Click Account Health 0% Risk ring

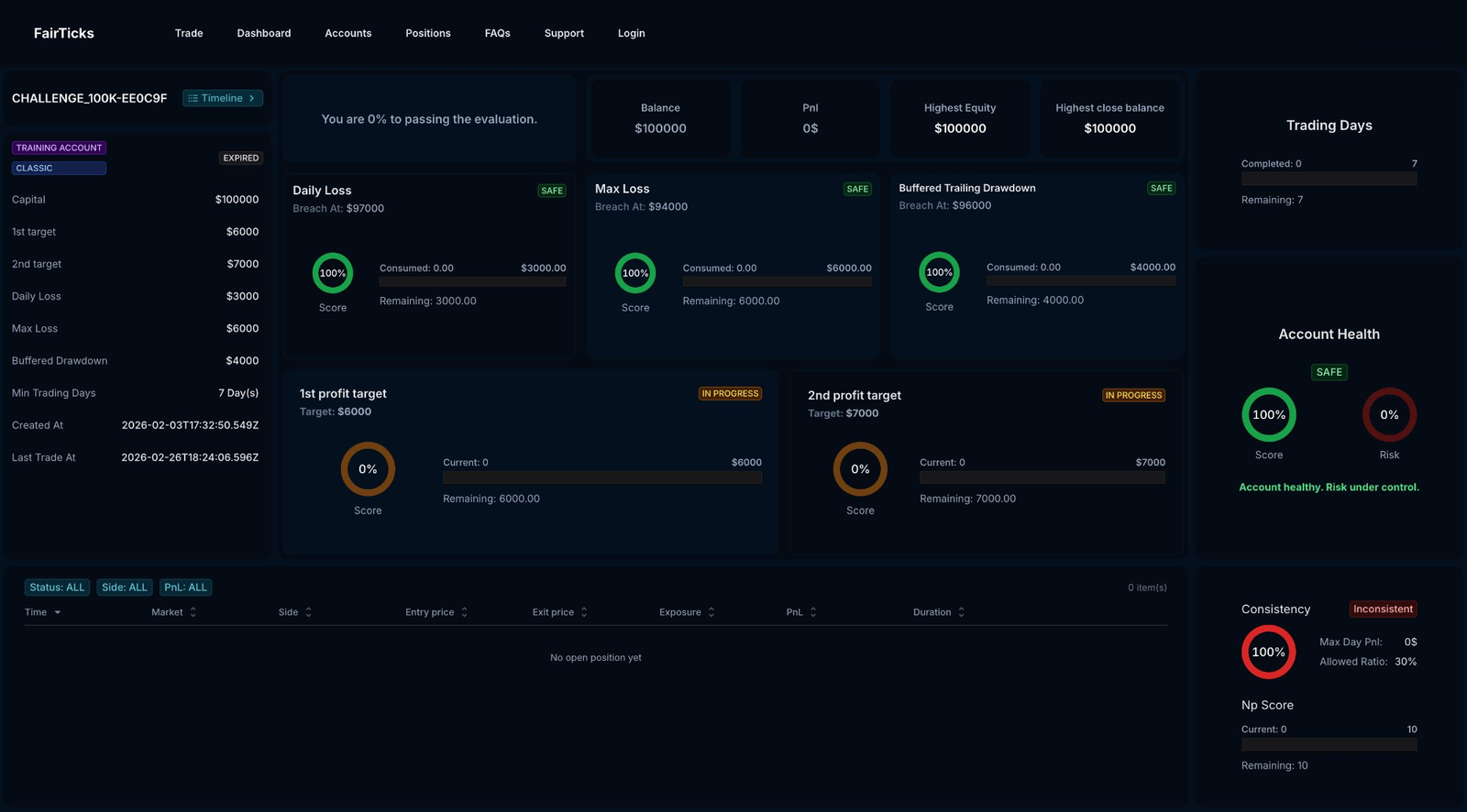click(x=1390, y=415)
